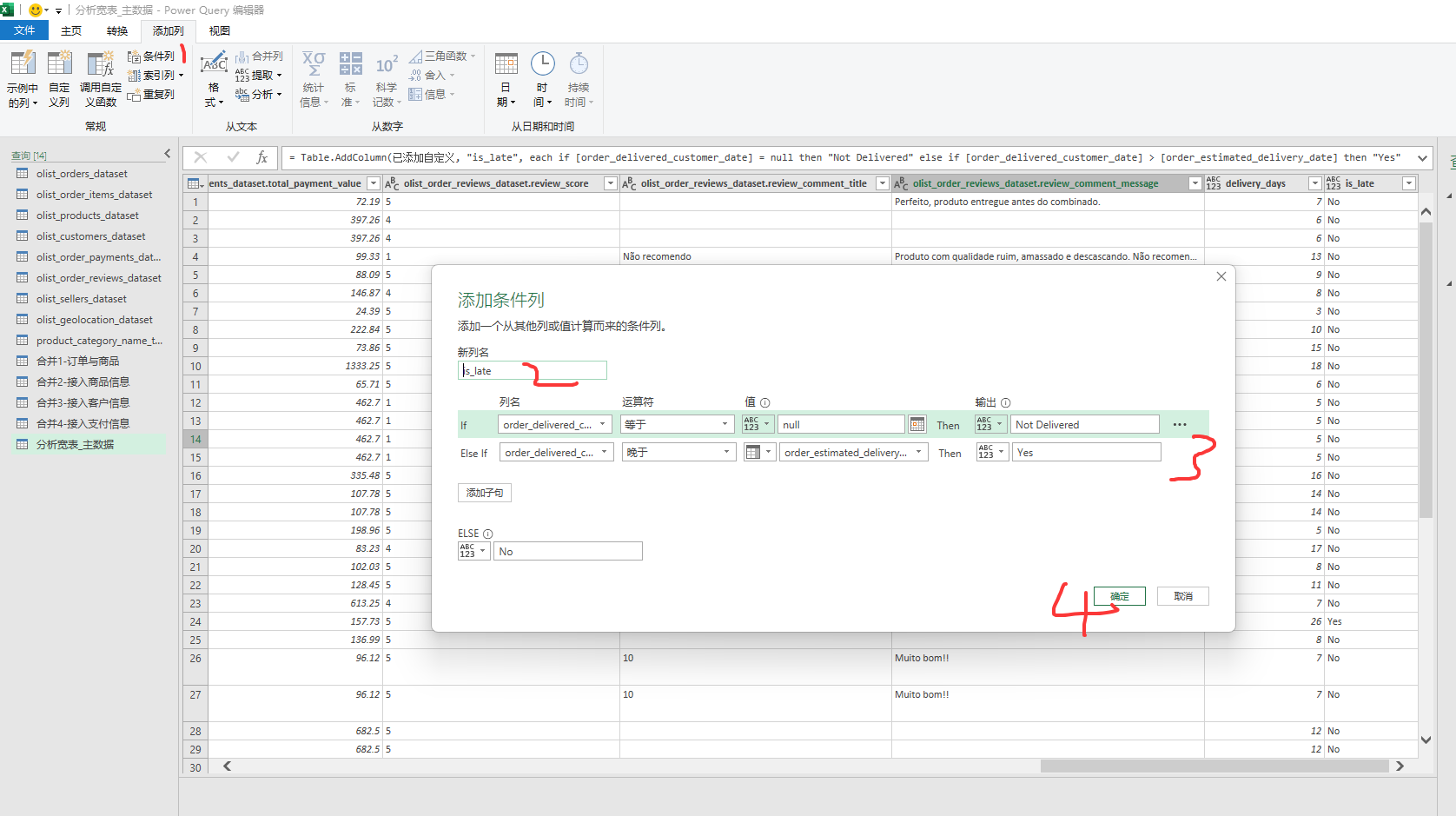Click the calendar picker icon next to null value
Screen dimensions: 1456x816
click(917, 425)
